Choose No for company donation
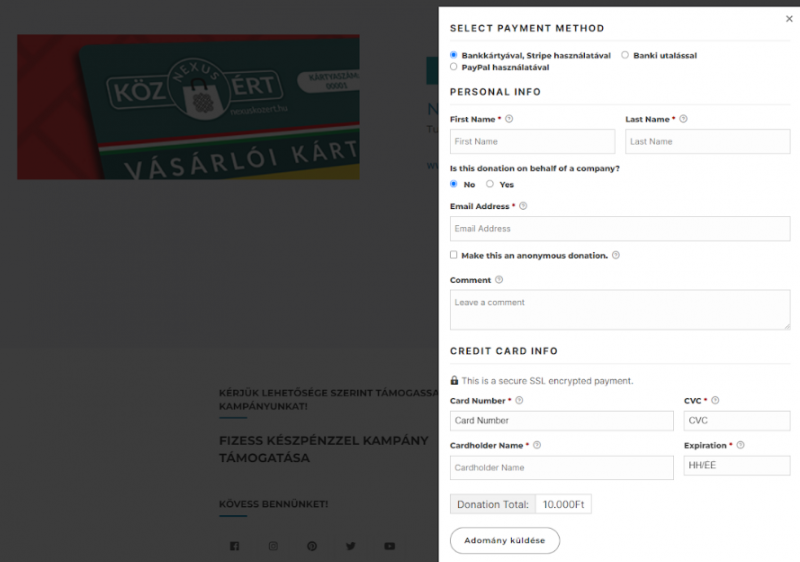The image size is (800, 562). tap(454, 184)
